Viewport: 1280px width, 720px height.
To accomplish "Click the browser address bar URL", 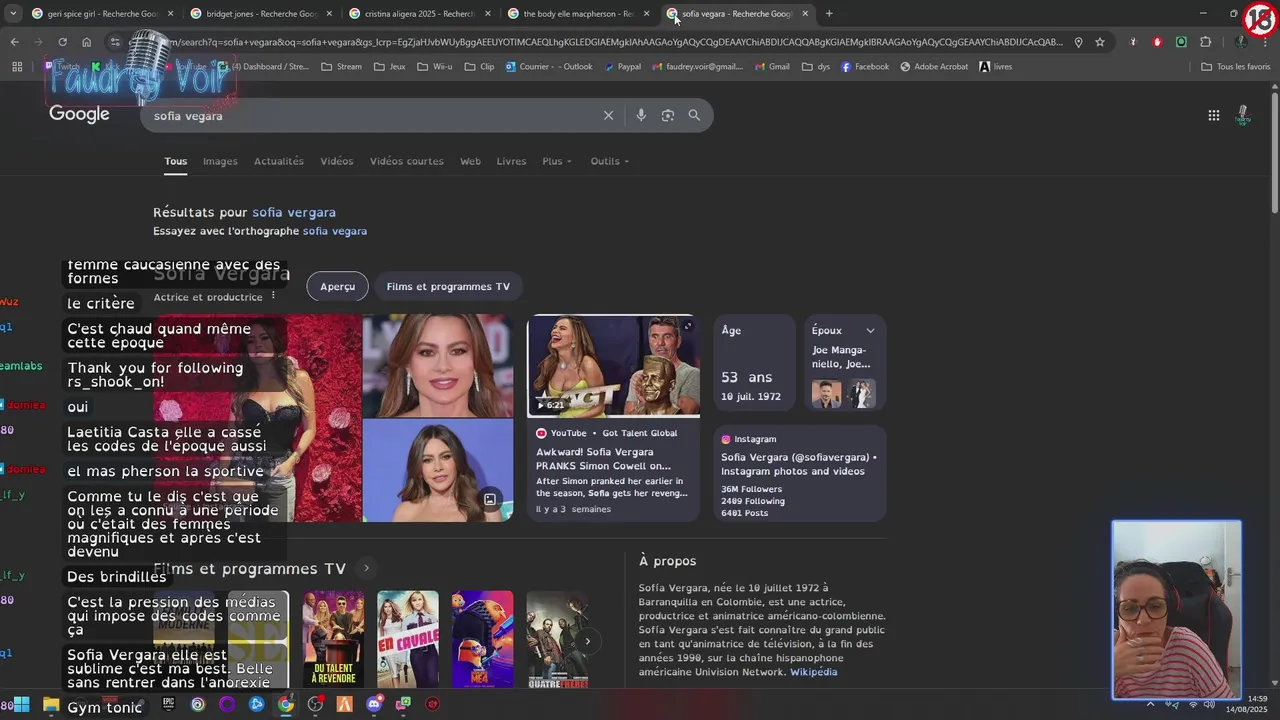I will [600, 42].
